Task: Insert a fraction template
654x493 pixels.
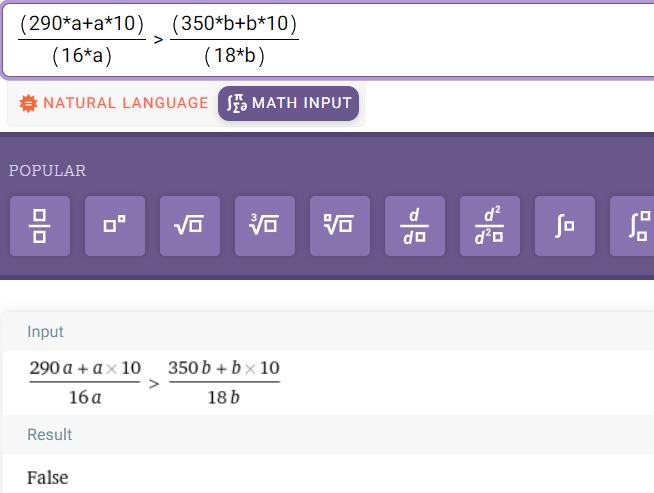Action: 40,226
